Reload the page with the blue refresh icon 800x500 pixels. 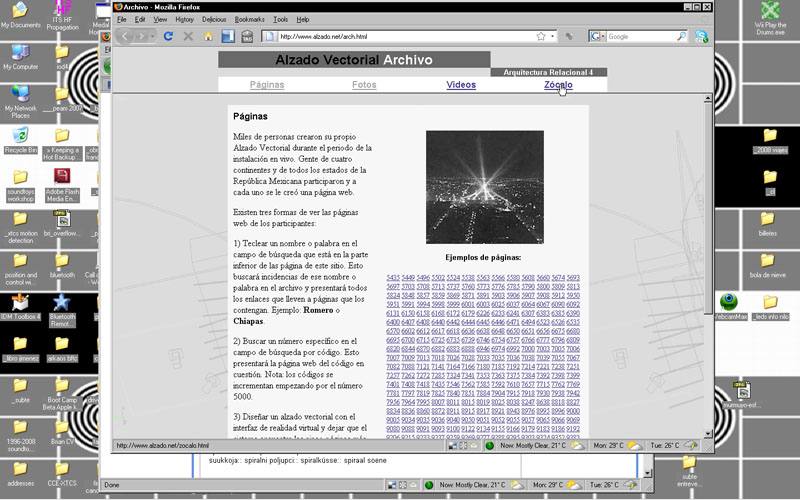click(x=168, y=36)
